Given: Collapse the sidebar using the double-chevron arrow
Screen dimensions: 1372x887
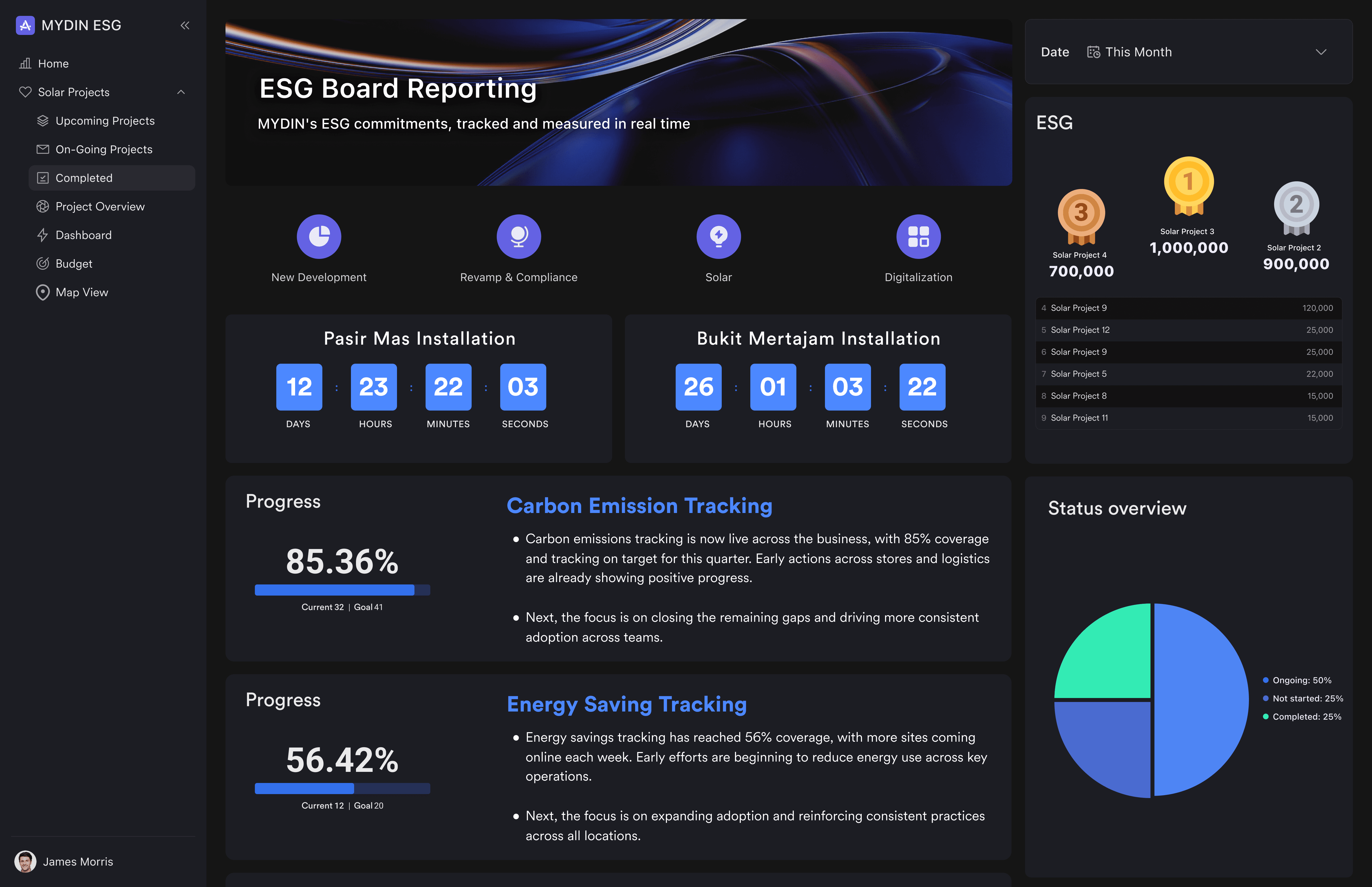Looking at the screenshot, I should [x=185, y=25].
